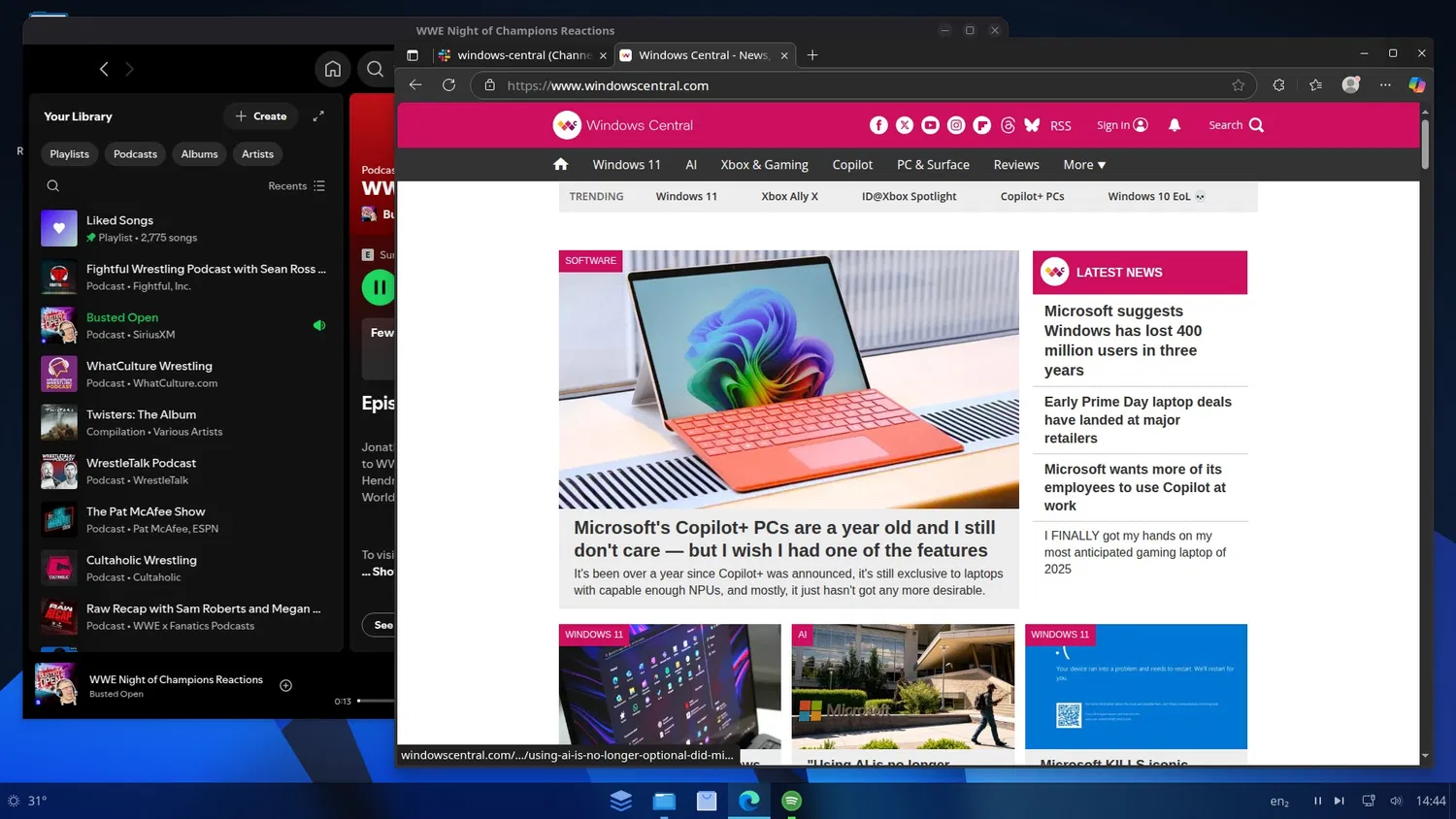The height and width of the screenshot is (819, 1456).
Task: Select the Podcasts filter chip
Action: [135, 154]
